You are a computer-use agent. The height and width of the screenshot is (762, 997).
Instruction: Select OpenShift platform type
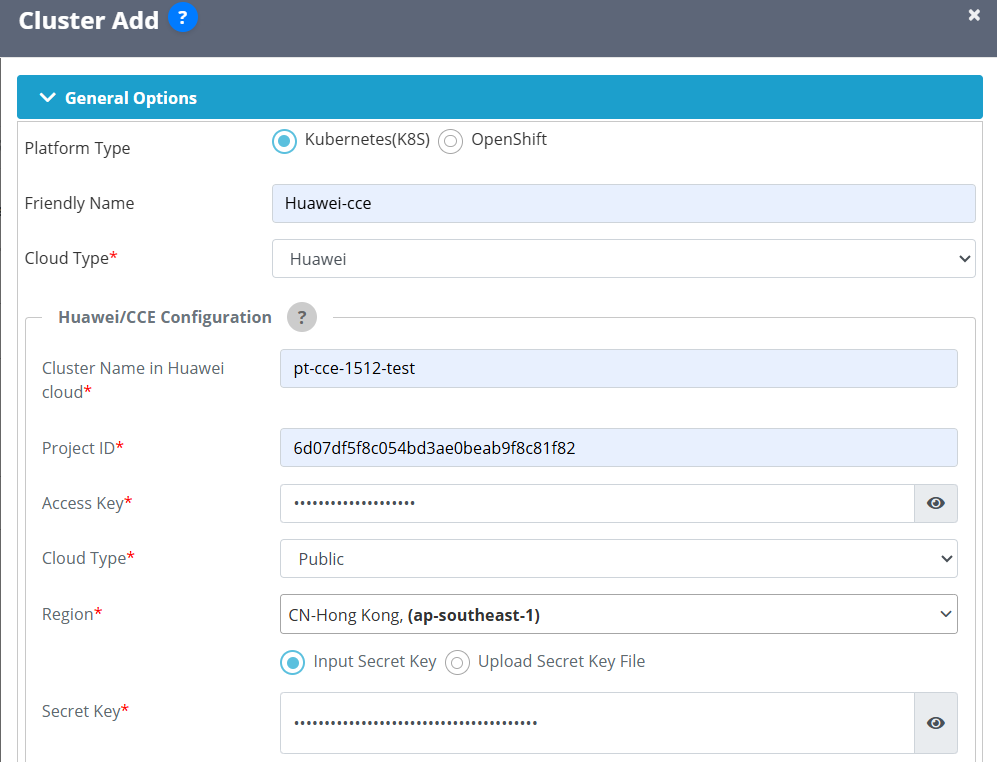[450, 141]
